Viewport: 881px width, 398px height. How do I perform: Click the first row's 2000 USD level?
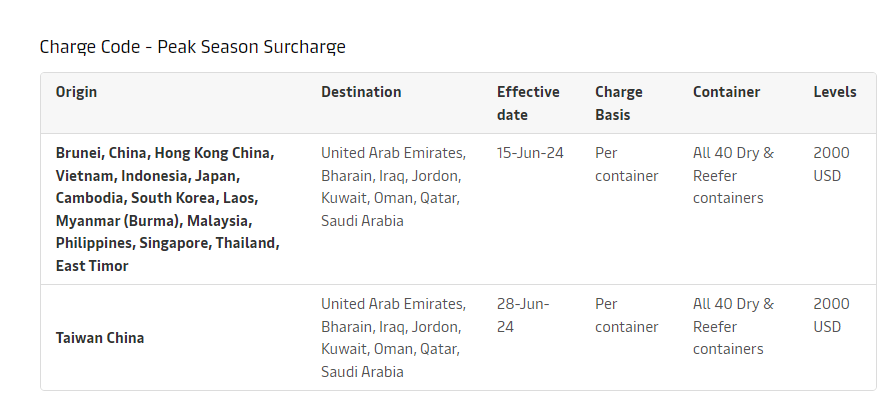click(x=832, y=164)
